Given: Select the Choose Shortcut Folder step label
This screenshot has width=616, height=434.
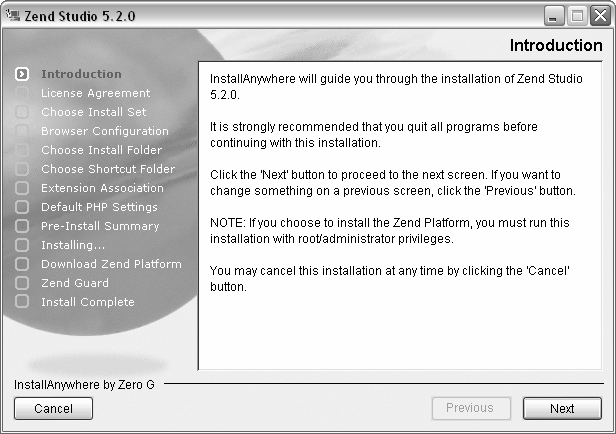Looking at the screenshot, I should (x=107, y=169).
